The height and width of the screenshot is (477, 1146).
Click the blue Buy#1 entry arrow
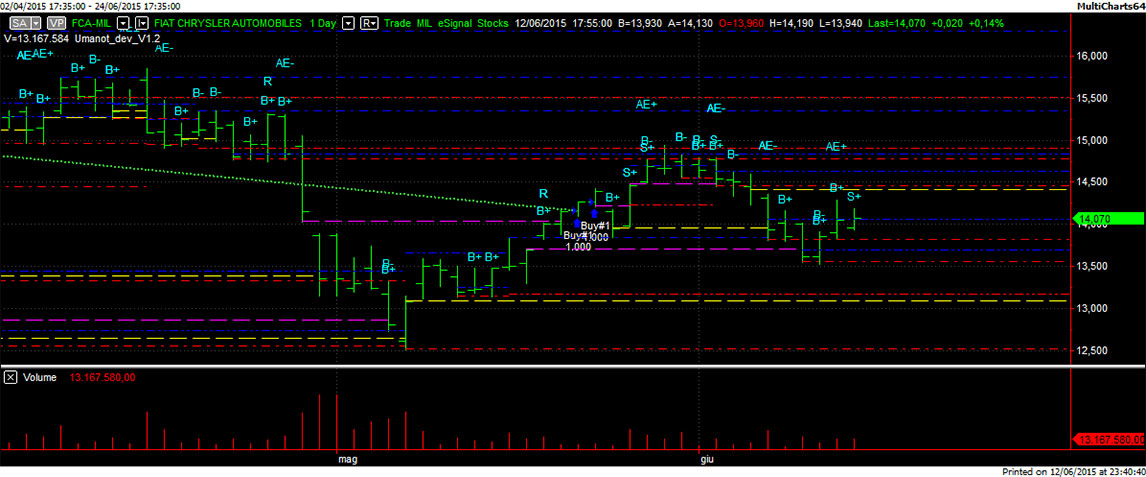pyautogui.click(x=594, y=212)
